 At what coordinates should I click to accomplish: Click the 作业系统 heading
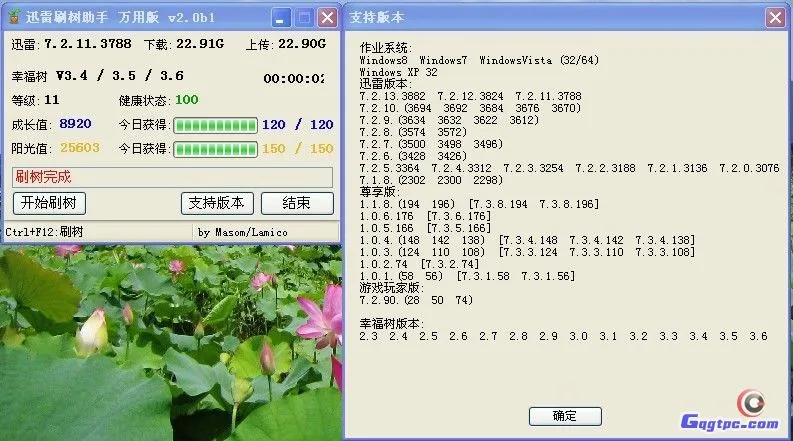pyautogui.click(x=386, y=48)
